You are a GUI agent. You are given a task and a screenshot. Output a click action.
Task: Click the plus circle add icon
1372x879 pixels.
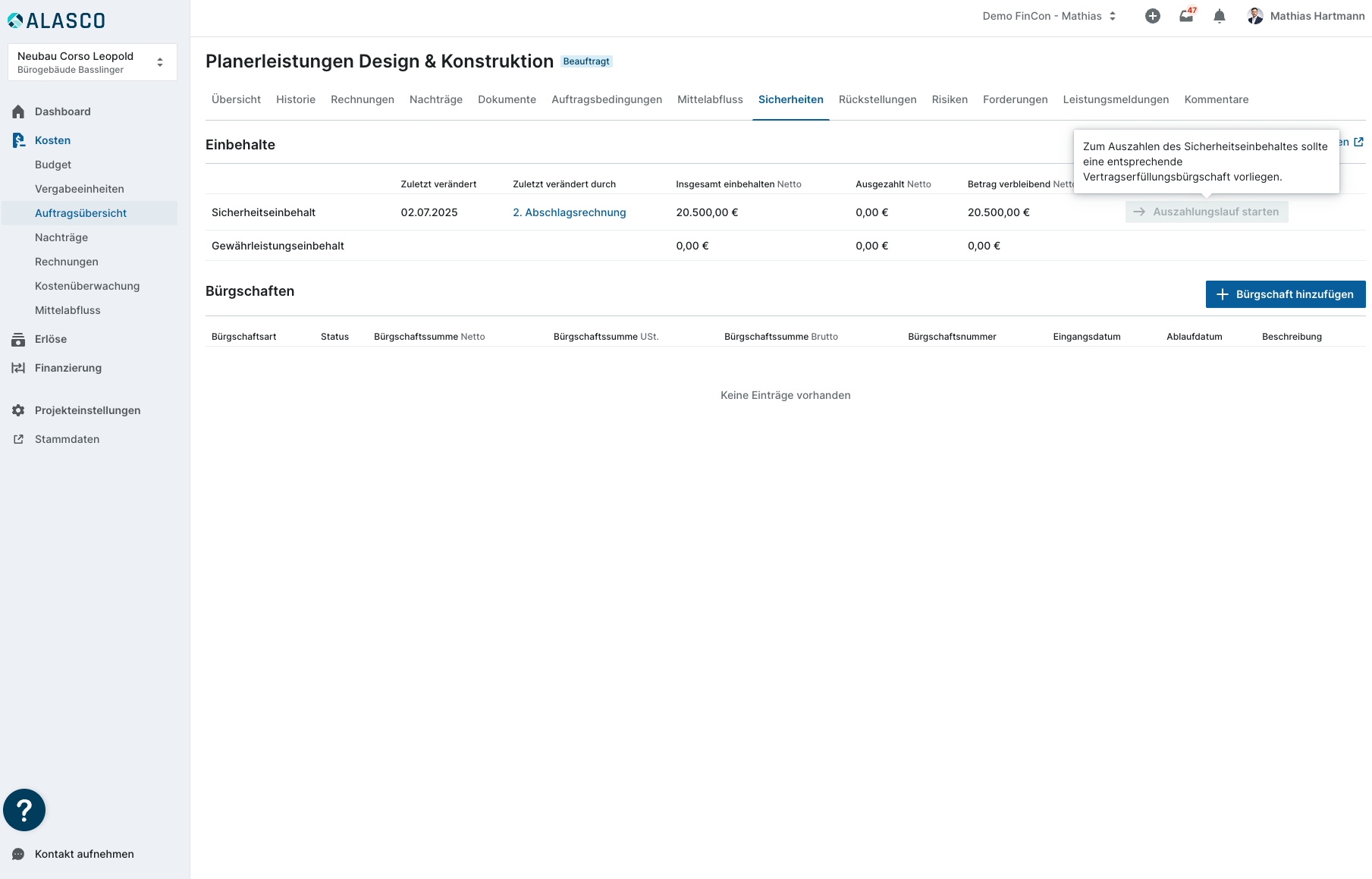point(1152,16)
